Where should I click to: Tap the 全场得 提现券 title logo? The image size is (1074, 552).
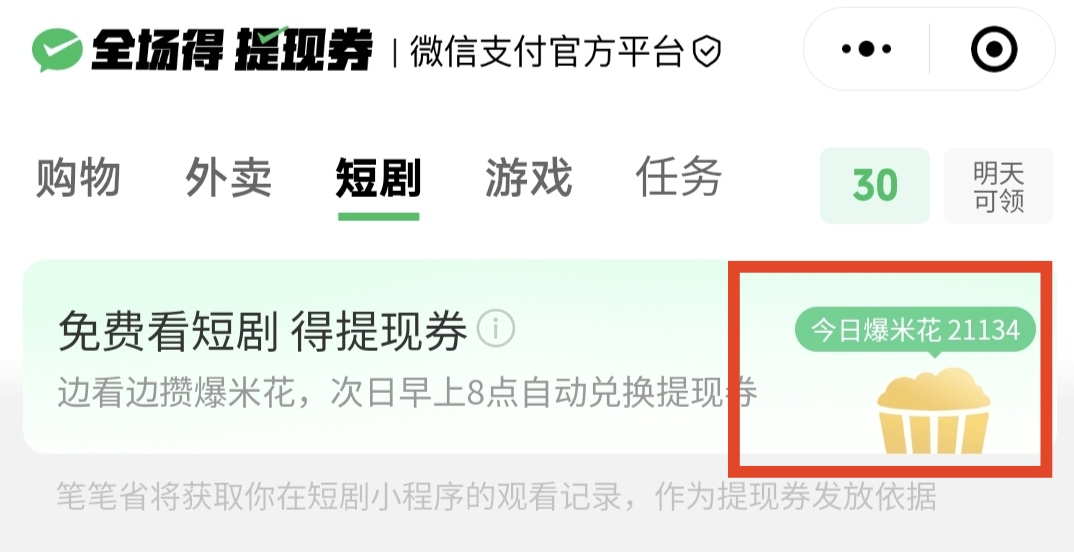(232, 49)
